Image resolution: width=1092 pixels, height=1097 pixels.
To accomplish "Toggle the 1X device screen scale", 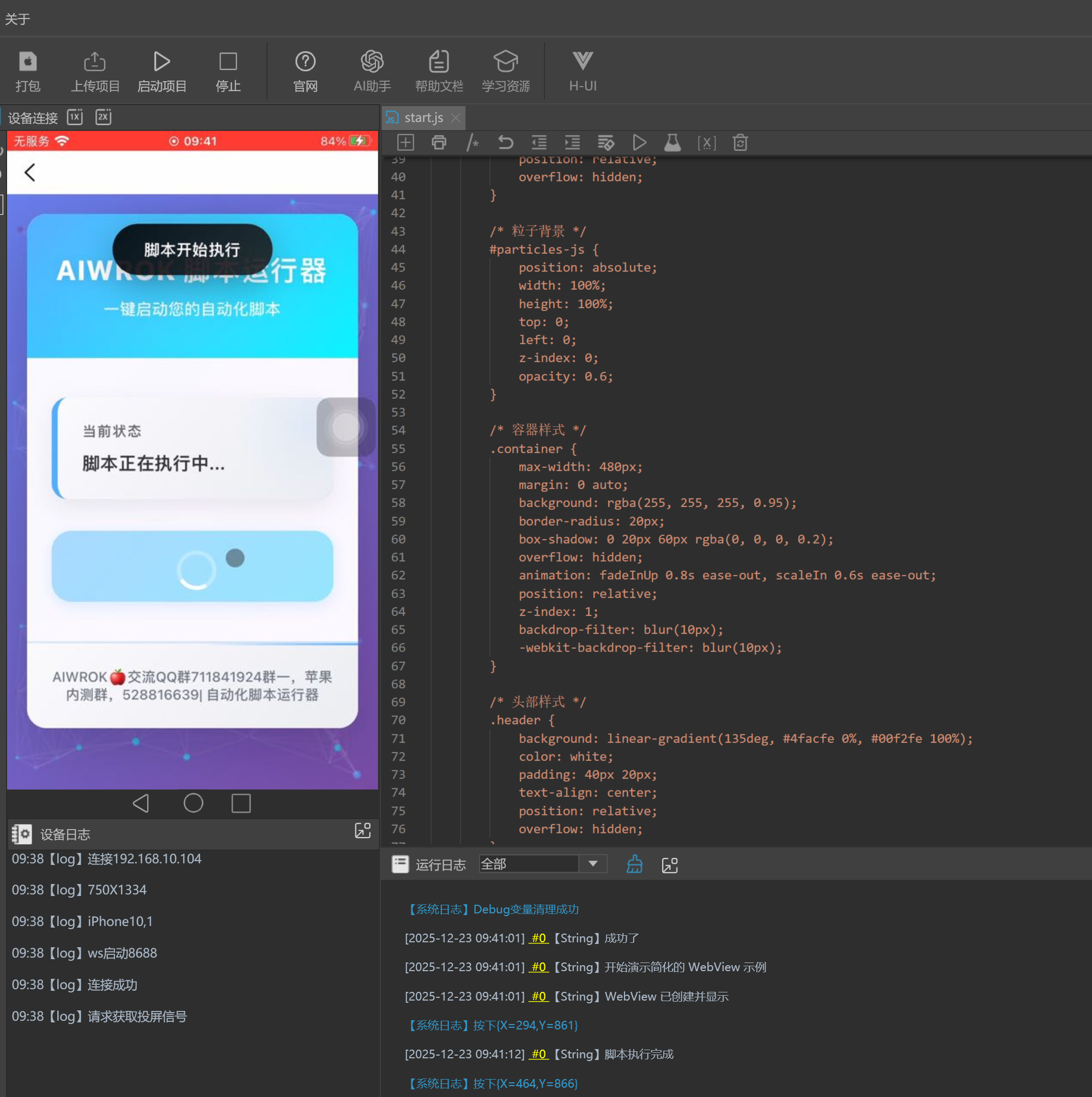I will (75, 118).
